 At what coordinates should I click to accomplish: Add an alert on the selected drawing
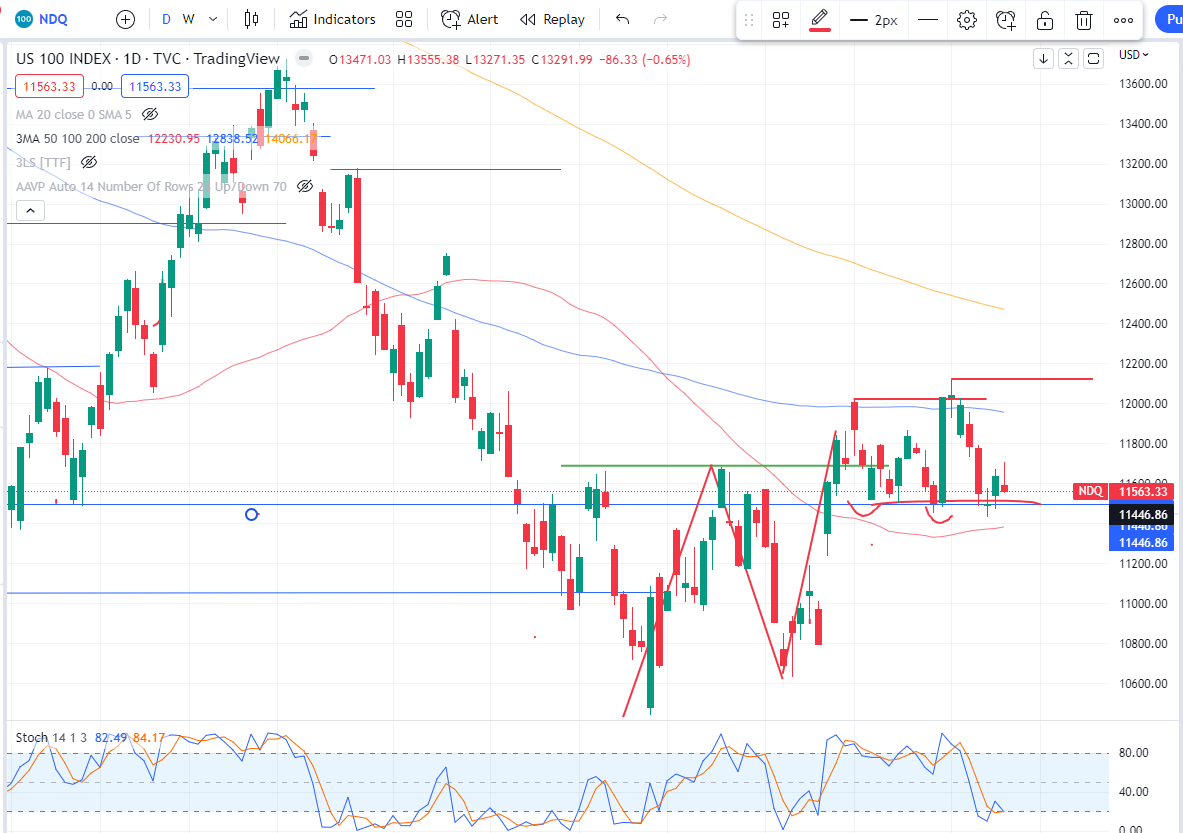tap(1006, 20)
